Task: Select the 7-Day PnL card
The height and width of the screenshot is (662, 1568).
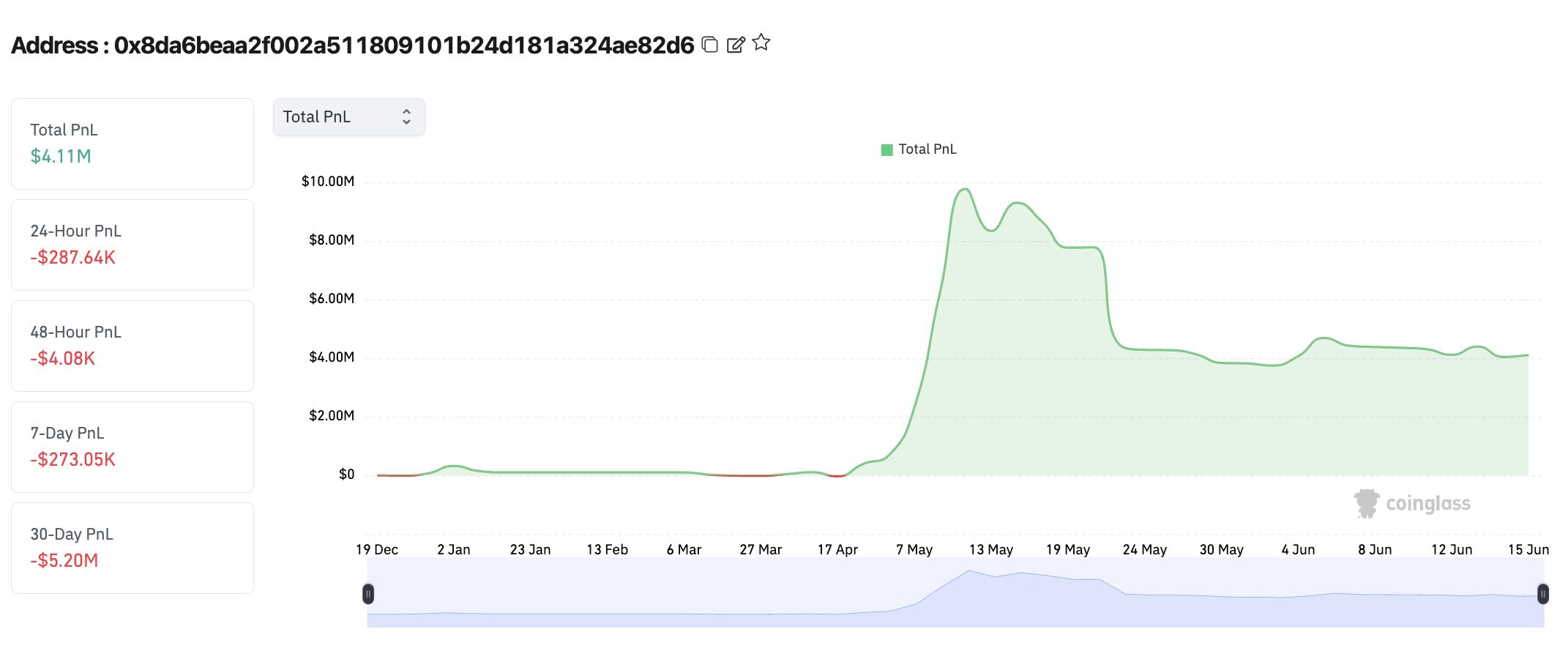Action: [132, 447]
